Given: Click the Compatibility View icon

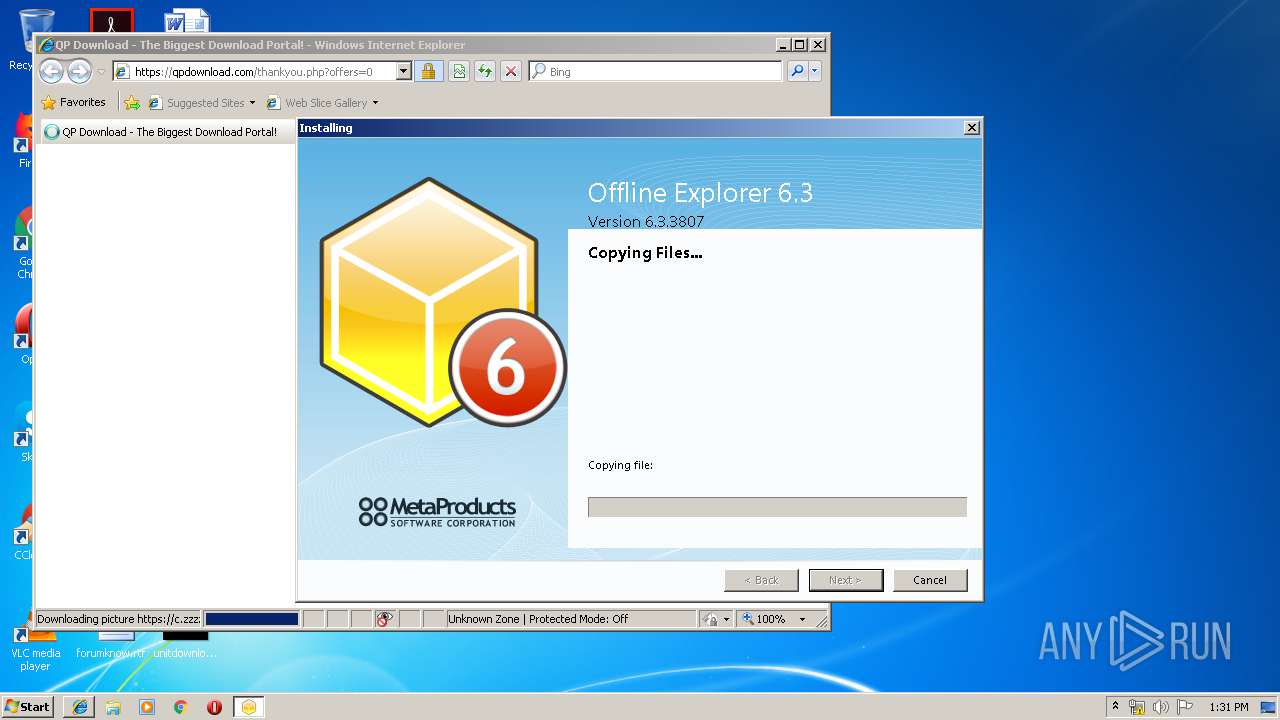Looking at the screenshot, I should point(459,72).
